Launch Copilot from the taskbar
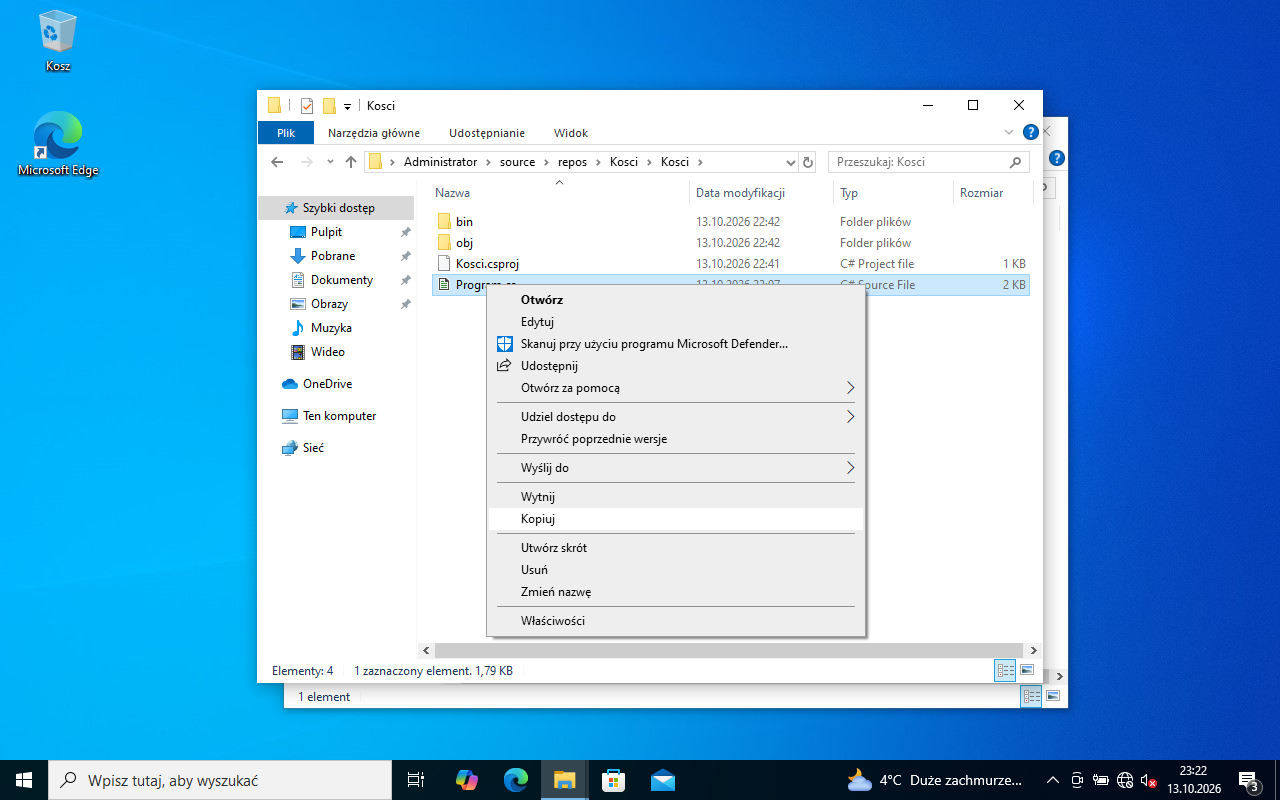This screenshot has height=800, width=1280. 467,780
